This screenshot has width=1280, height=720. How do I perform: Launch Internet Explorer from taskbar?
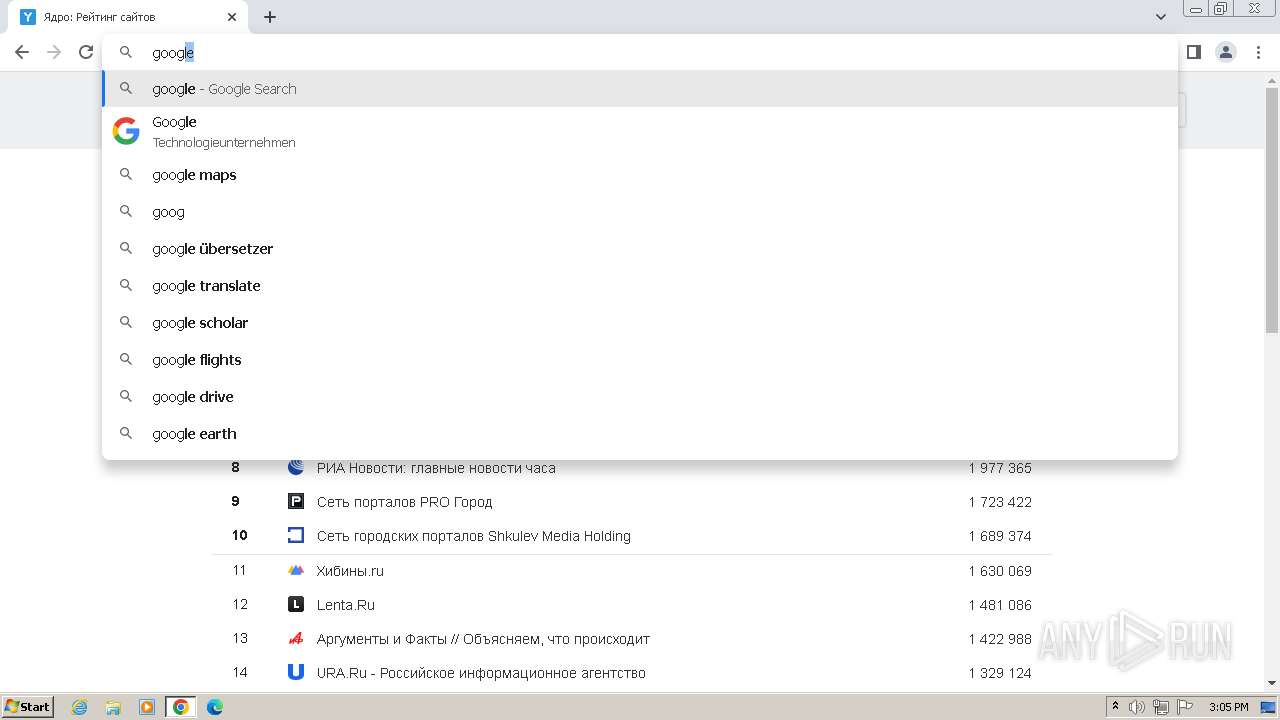tap(80, 707)
